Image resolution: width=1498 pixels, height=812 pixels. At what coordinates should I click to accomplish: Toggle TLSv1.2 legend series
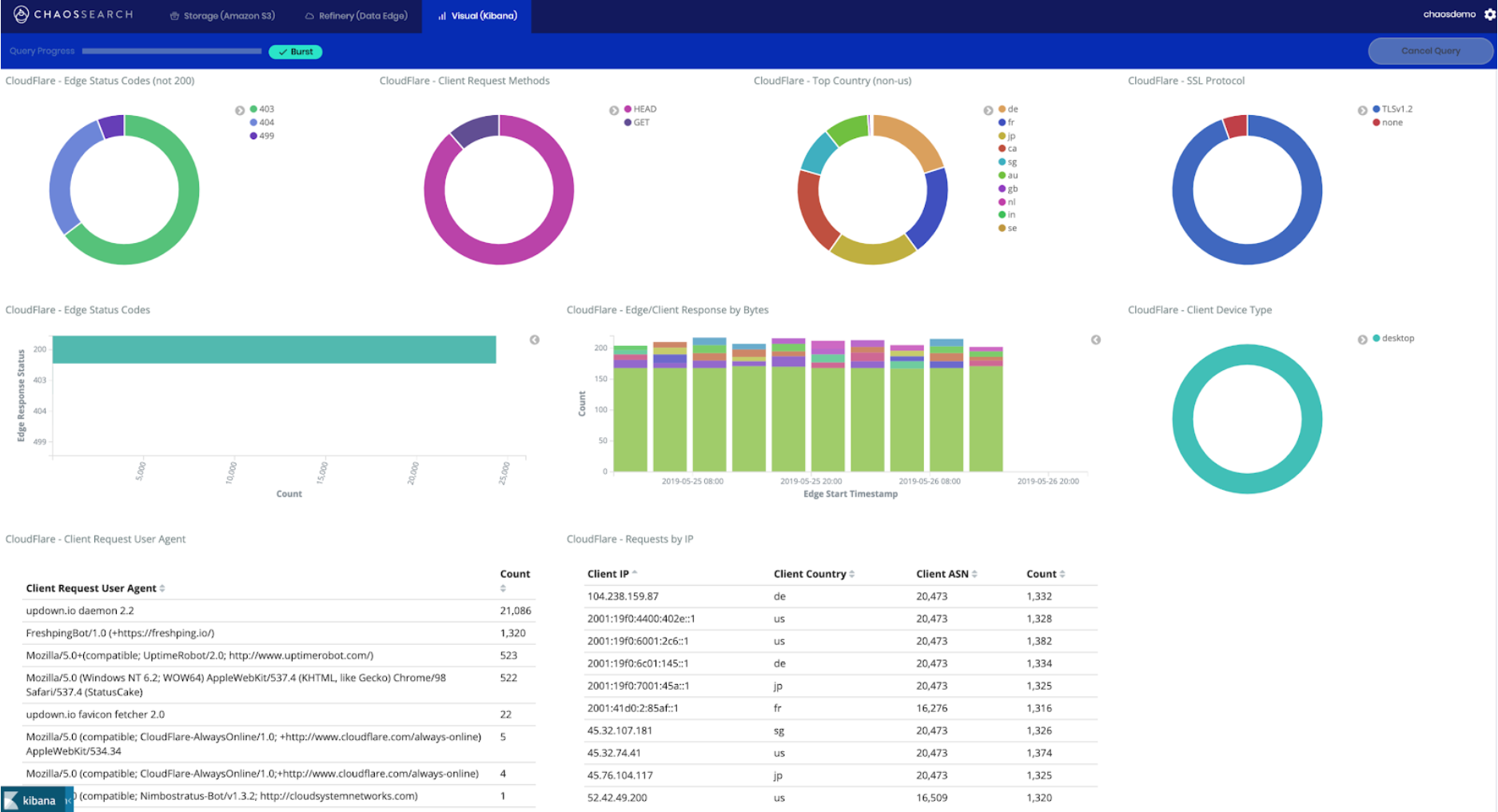[x=1392, y=109]
